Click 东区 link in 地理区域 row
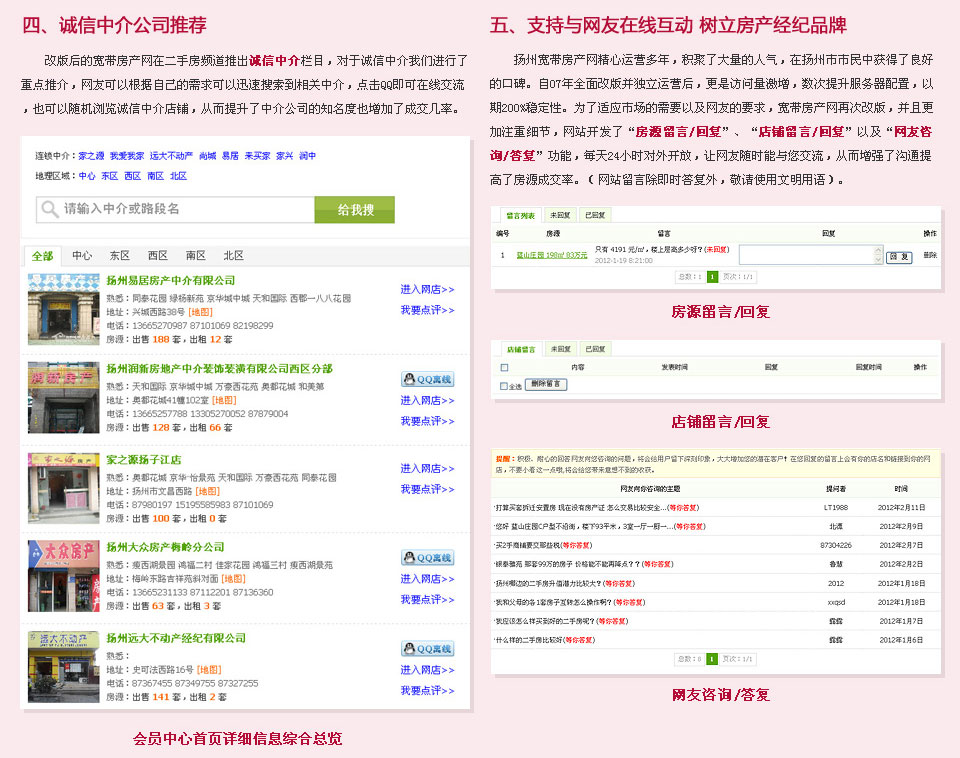Viewport: 960px width, 758px height. click(110, 176)
